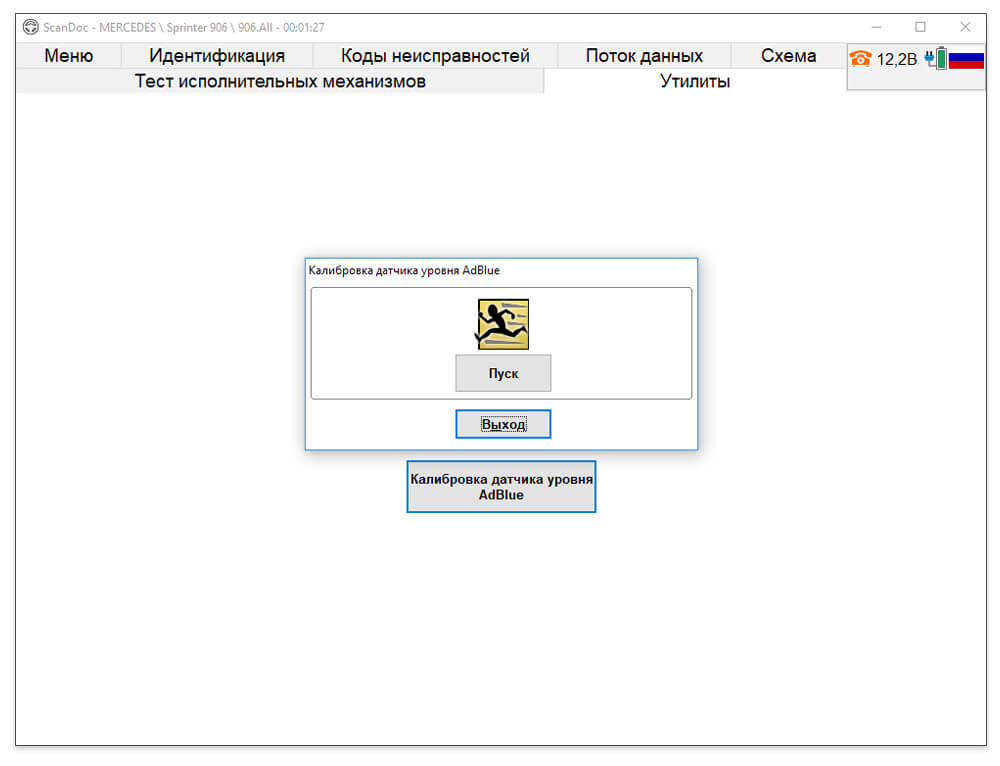Viewport: 1000px width, 766px height.
Task: Switch to the Идентификация tab
Action: click(x=217, y=55)
